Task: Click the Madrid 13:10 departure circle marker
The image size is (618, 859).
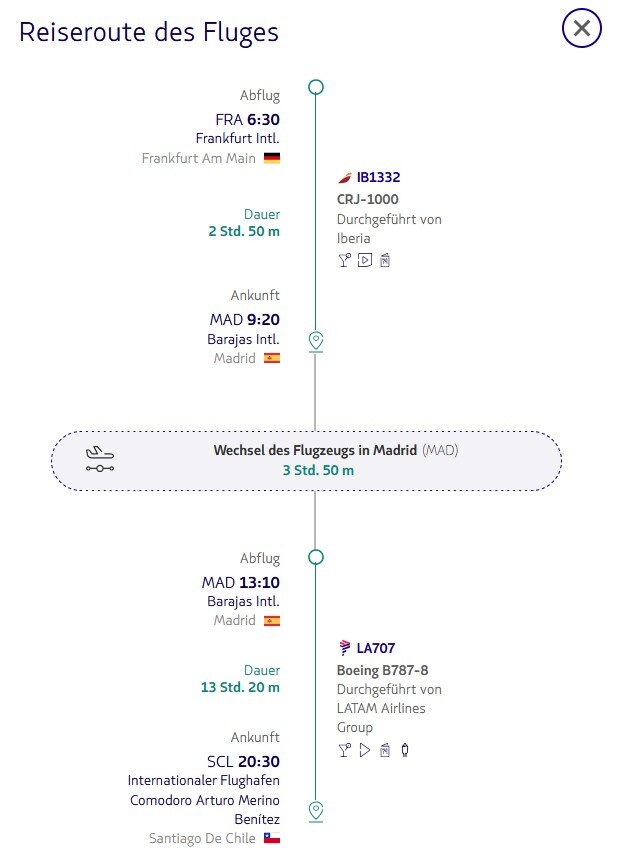Action: (316, 558)
